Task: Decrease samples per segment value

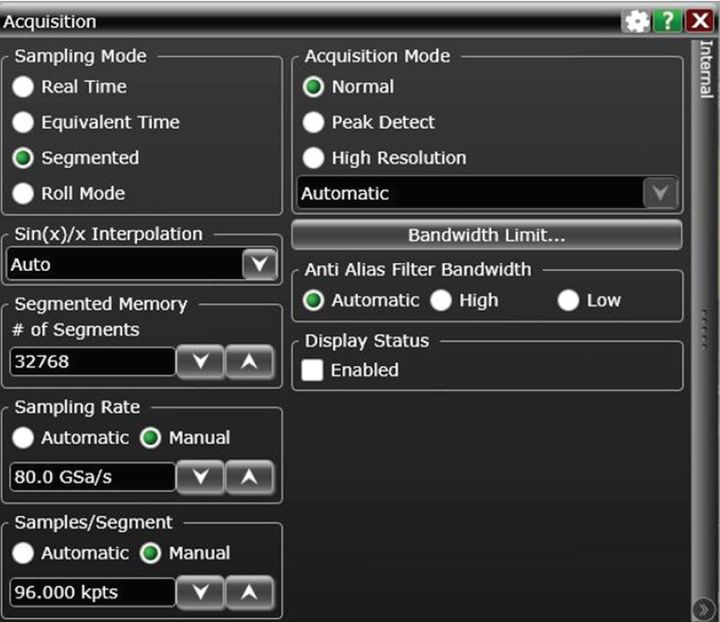Action: coord(200,592)
